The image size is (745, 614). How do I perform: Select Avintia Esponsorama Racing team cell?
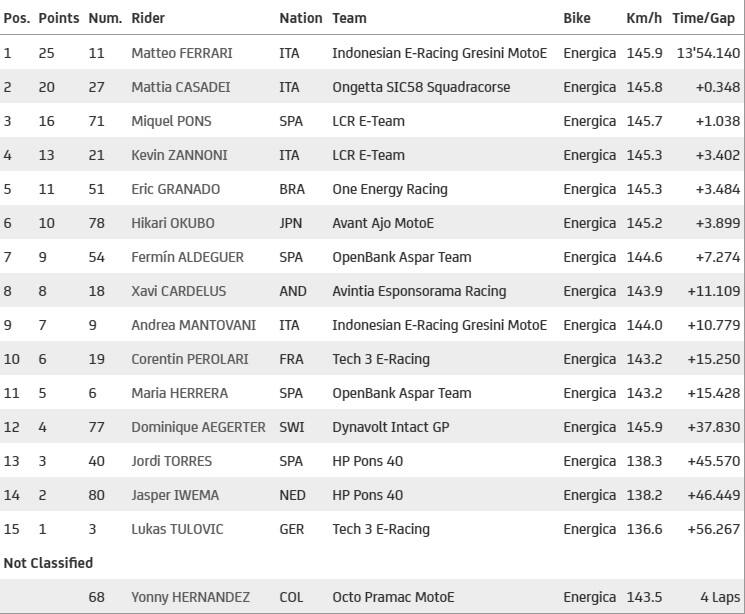pos(419,291)
